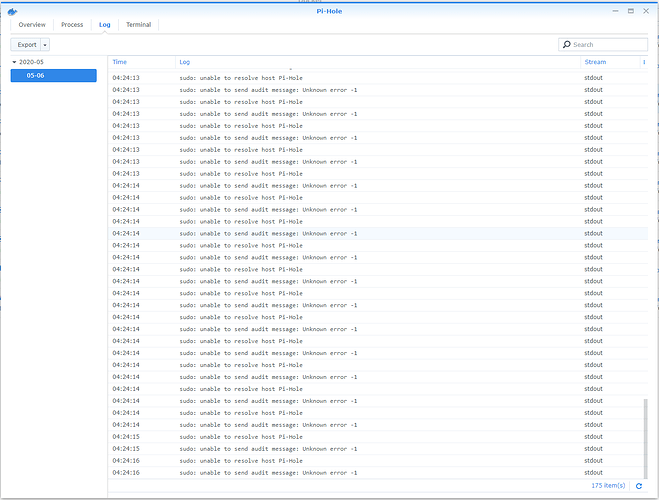Click the magnifier icon in the search box

point(567,45)
